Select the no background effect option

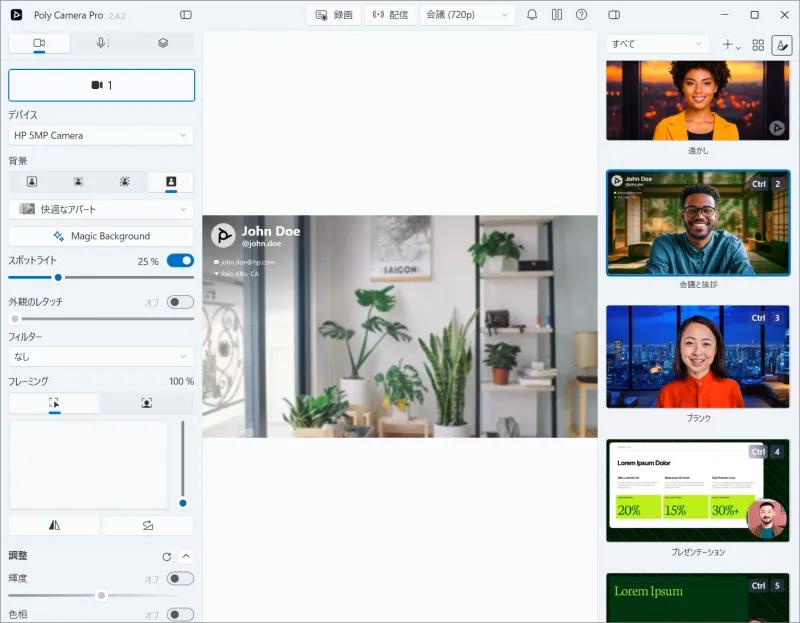[x=32, y=182]
